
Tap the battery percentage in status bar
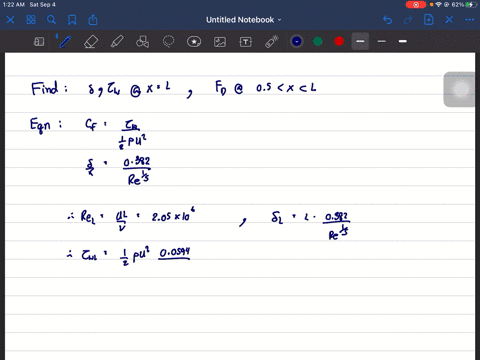click(x=458, y=5)
